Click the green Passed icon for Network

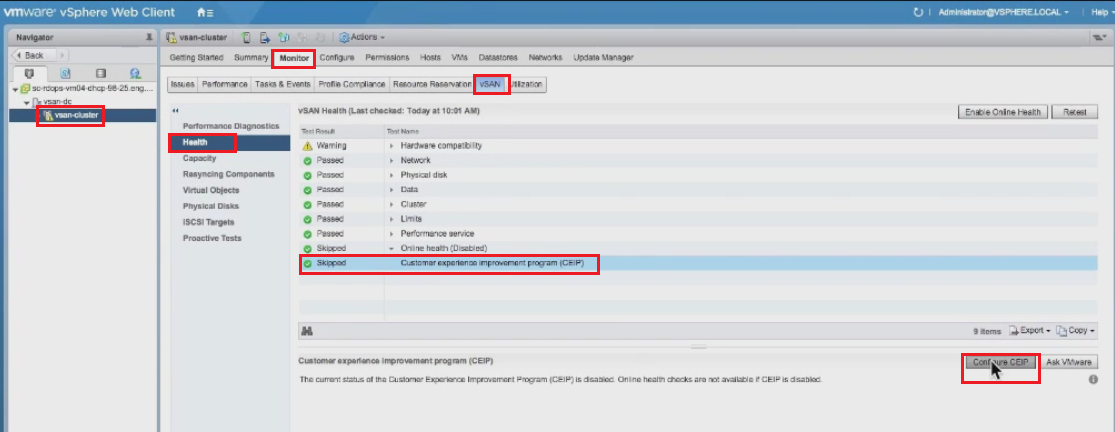tap(307, 161)
